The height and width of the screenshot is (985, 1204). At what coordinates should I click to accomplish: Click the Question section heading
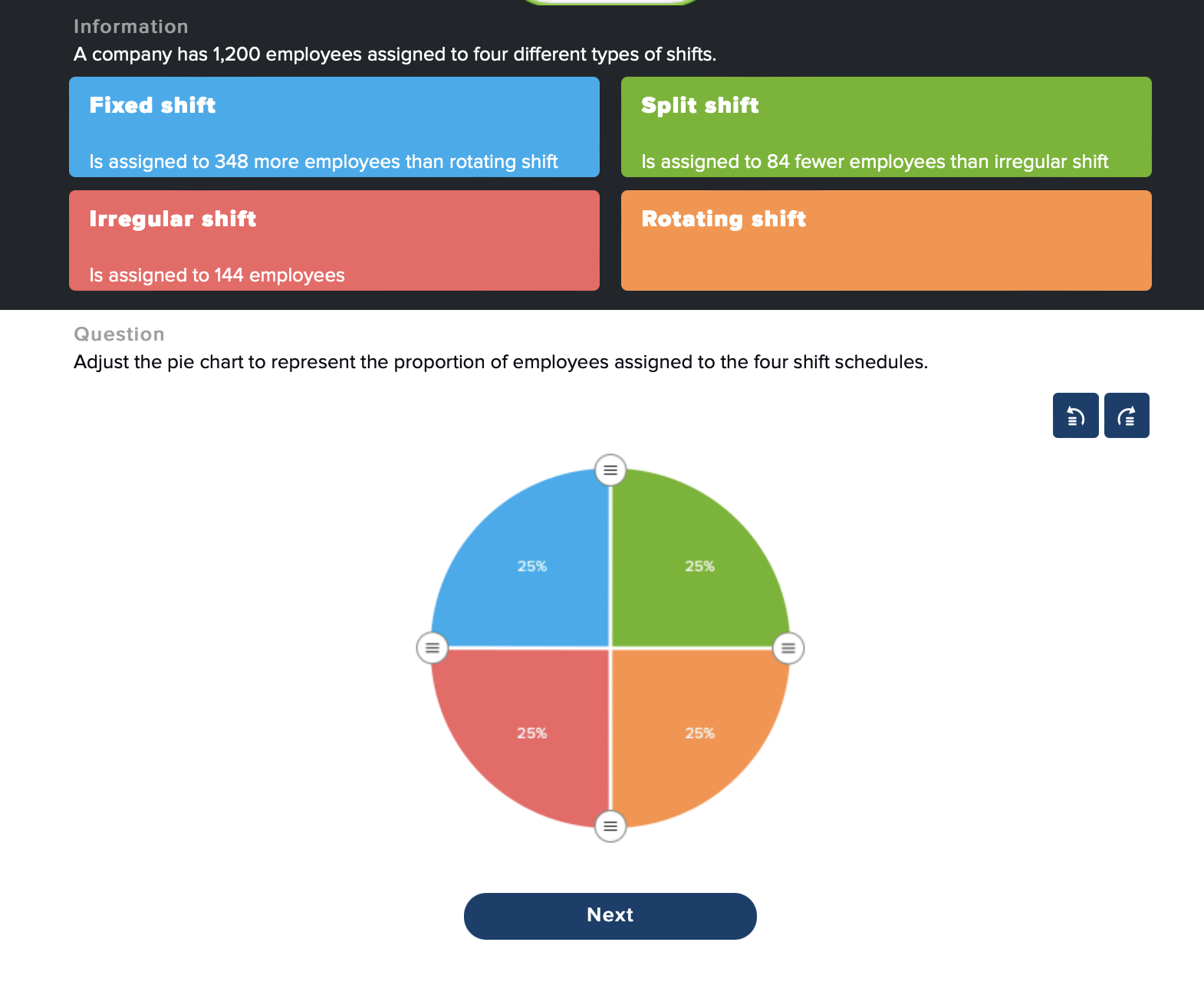[x=119, y=334]
